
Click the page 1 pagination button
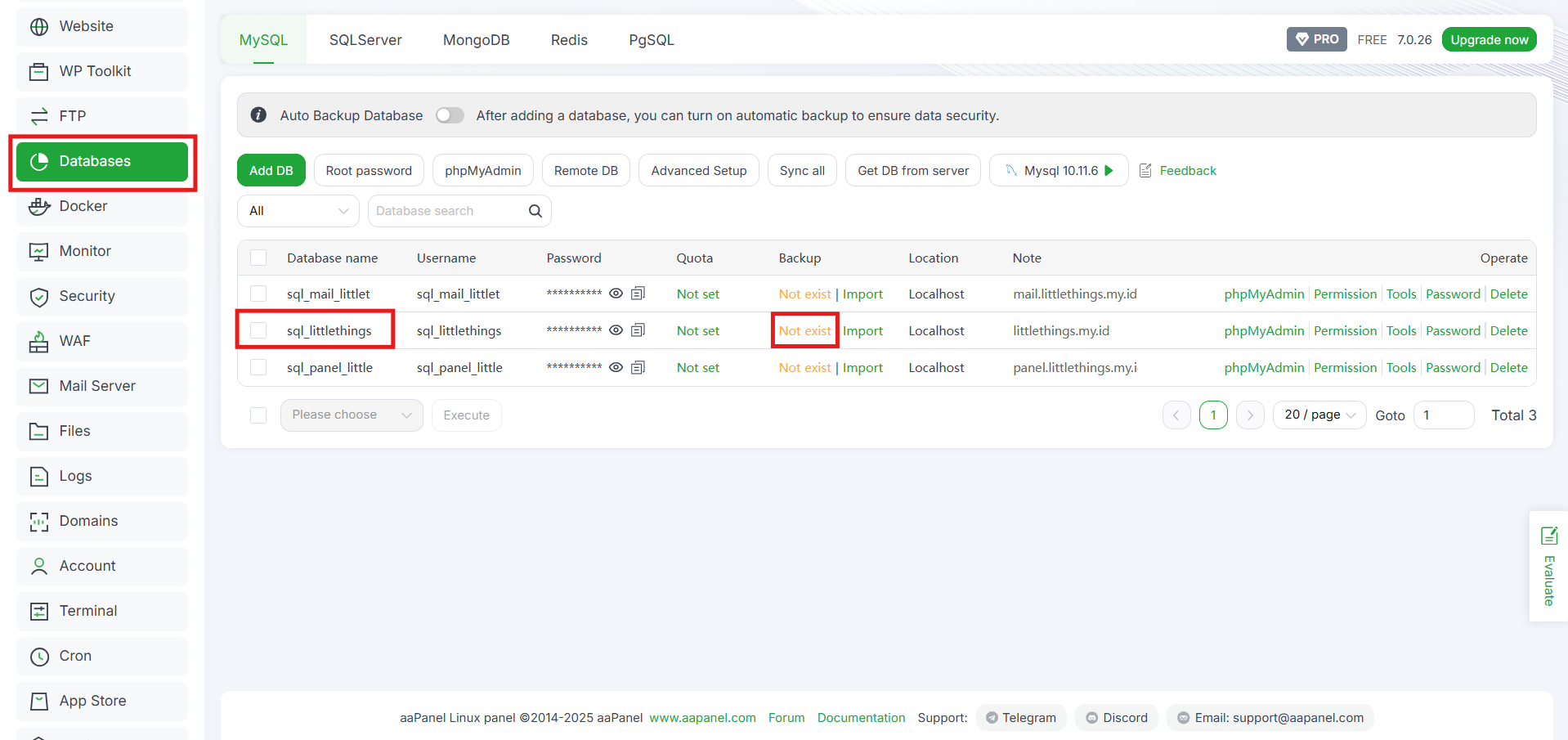pyautogui.click(x=1213, y=415)
